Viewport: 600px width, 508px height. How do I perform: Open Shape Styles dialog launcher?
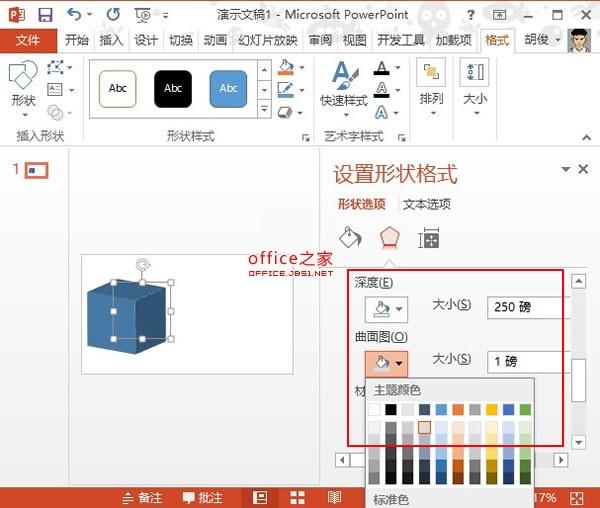click(x=305, y=138)
